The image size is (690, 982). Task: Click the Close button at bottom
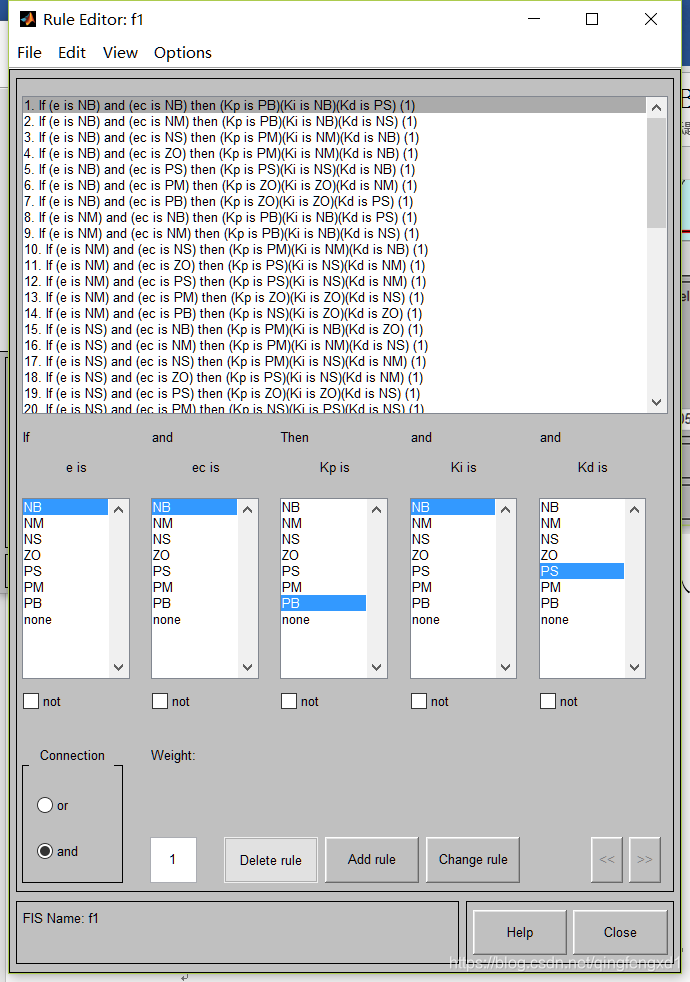pyautogui.click(x=620, y=933)
